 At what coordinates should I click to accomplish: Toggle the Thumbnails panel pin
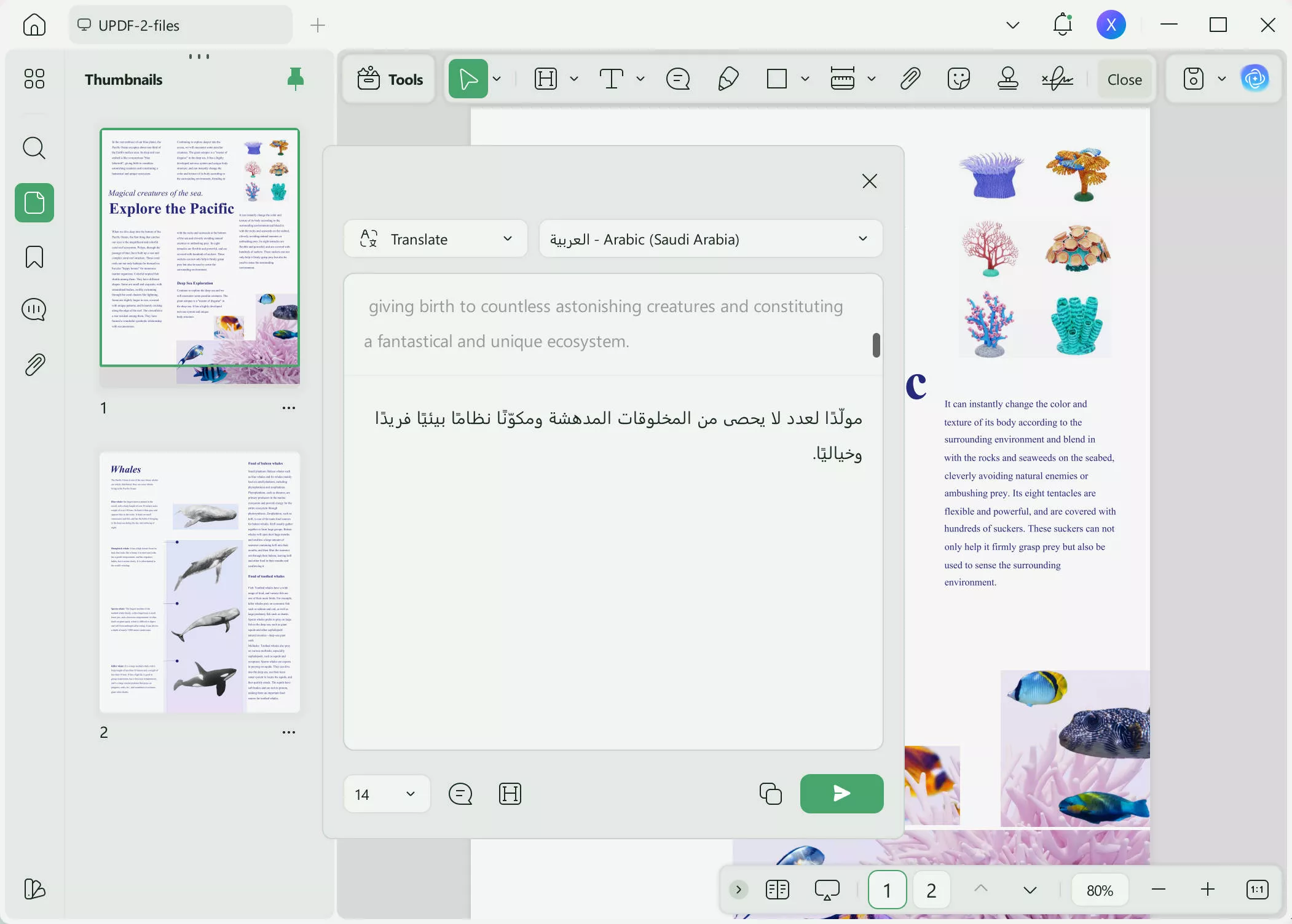tap(296, 79)
